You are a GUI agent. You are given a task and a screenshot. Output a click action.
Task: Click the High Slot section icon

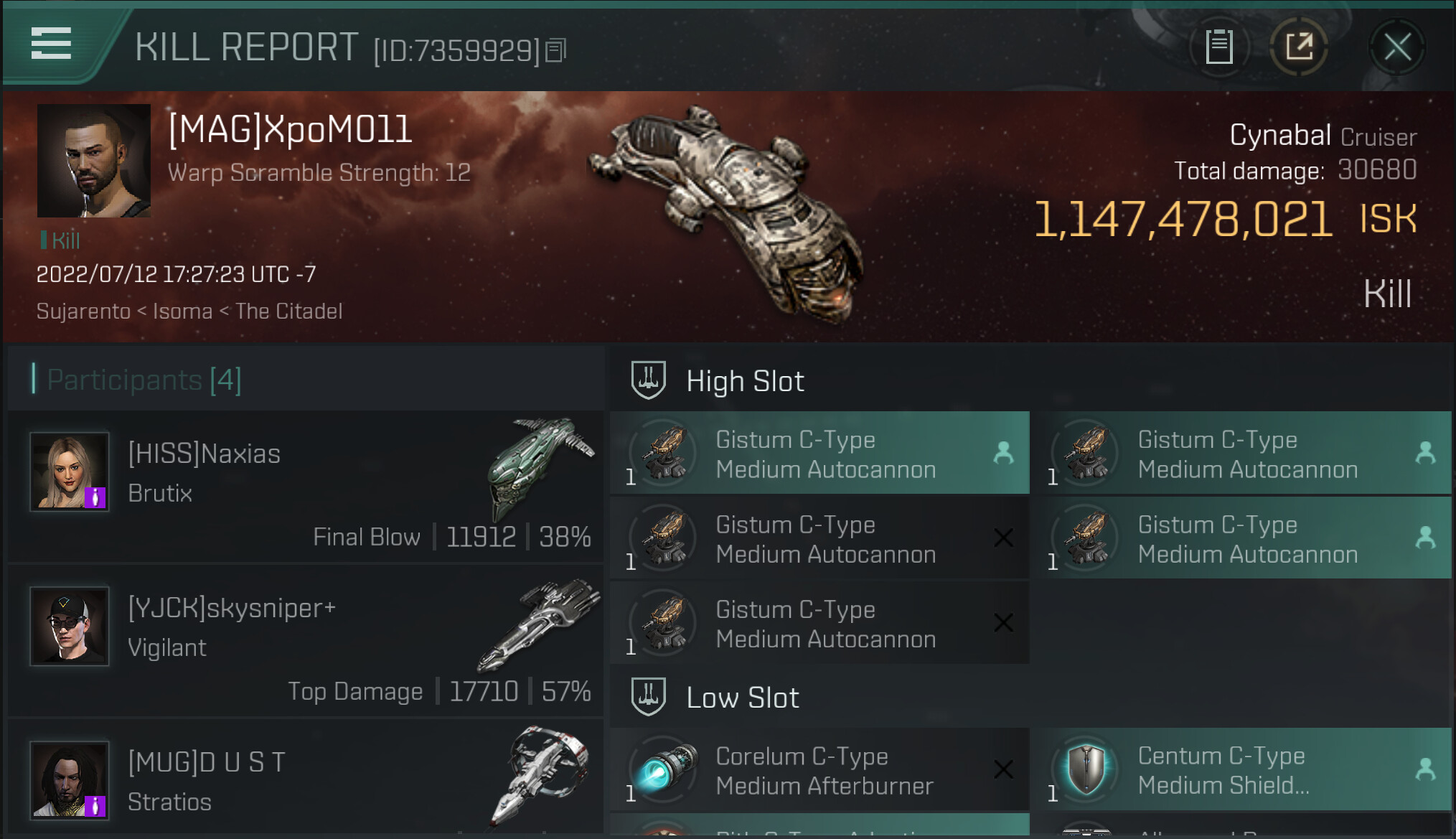[648, 380]
